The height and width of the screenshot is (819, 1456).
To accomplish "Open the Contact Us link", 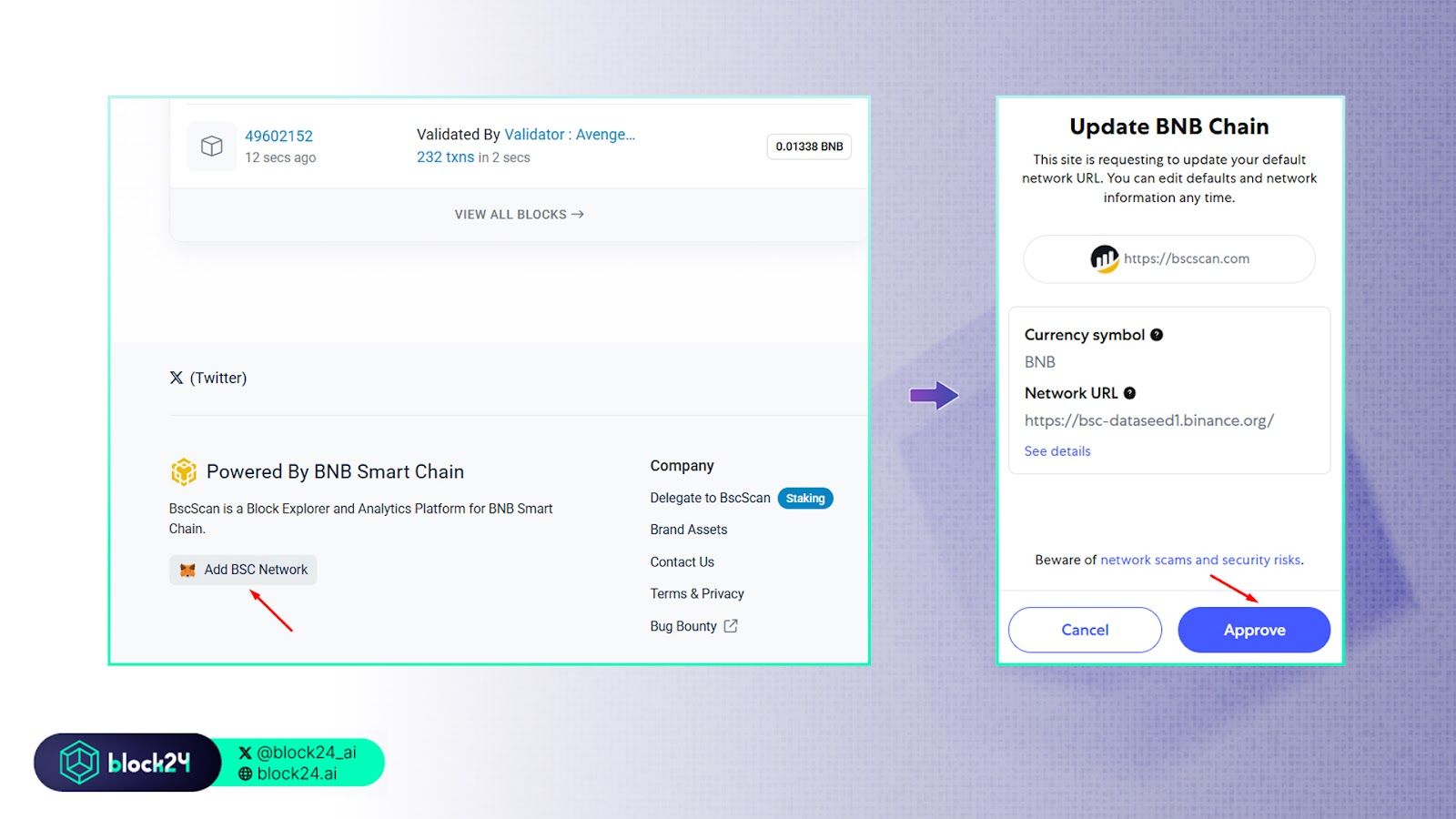I will [682, 562].
